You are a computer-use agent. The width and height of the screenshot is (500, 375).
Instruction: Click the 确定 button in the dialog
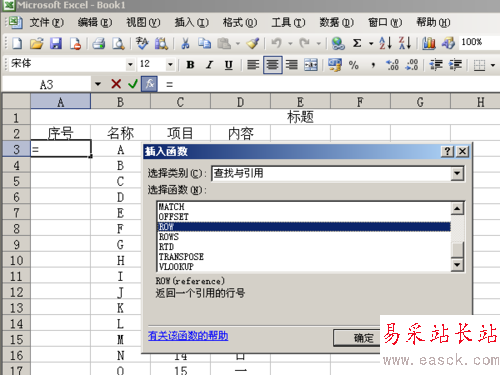coord(357,338)
